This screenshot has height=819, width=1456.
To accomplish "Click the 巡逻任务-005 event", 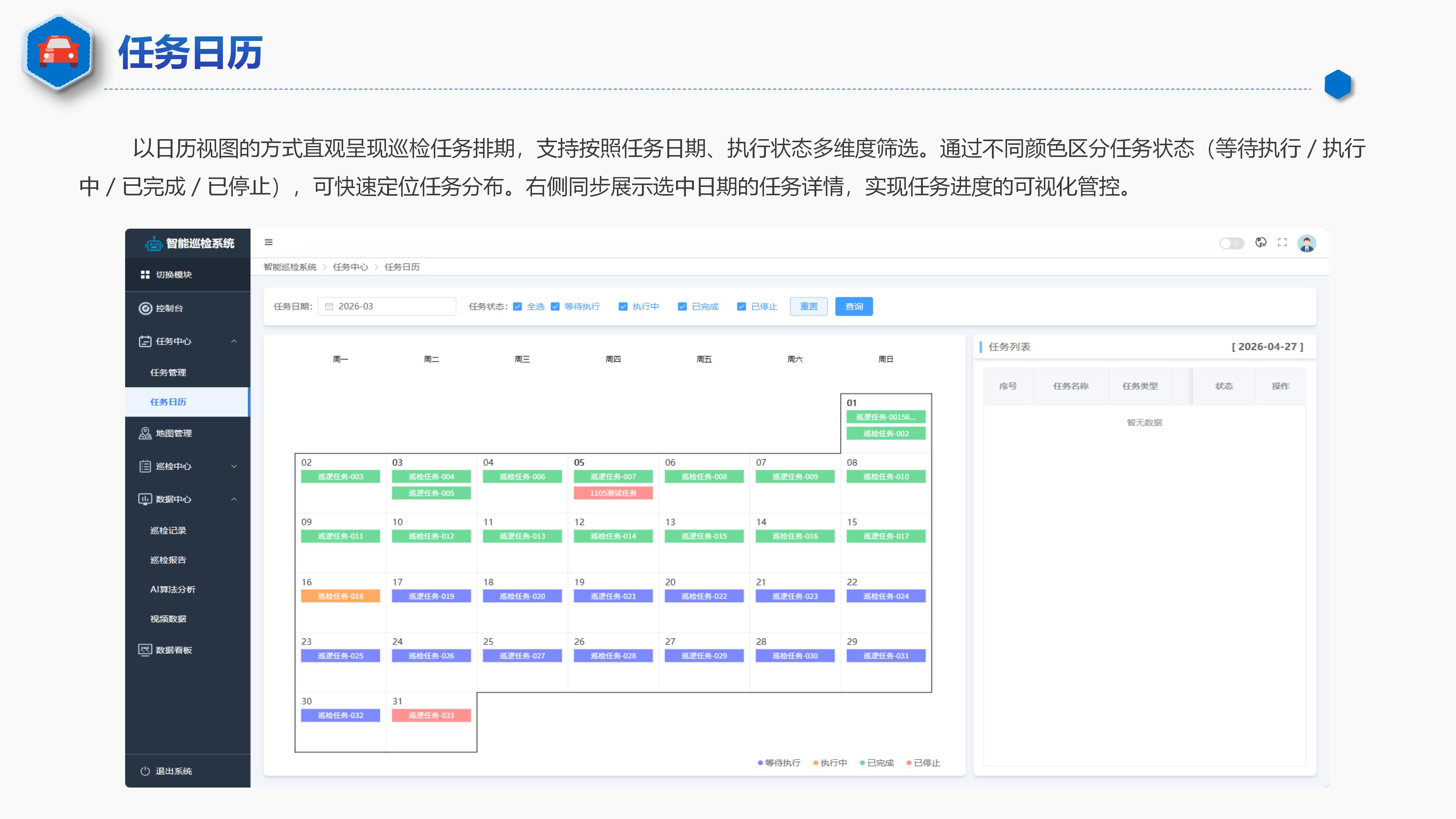I will [431, 493].
